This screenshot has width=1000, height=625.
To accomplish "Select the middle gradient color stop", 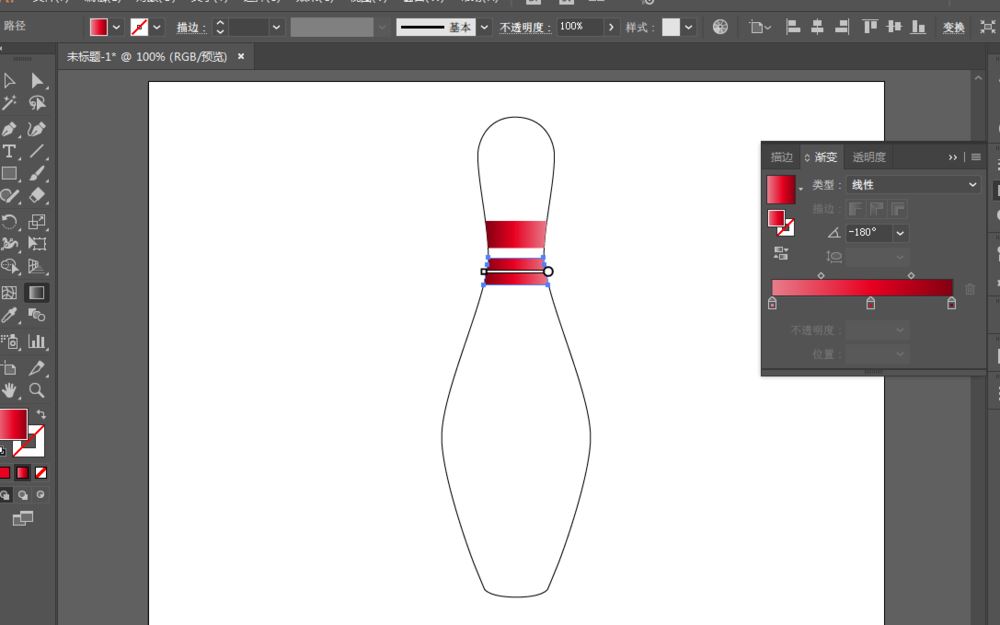I will [870, 303].
